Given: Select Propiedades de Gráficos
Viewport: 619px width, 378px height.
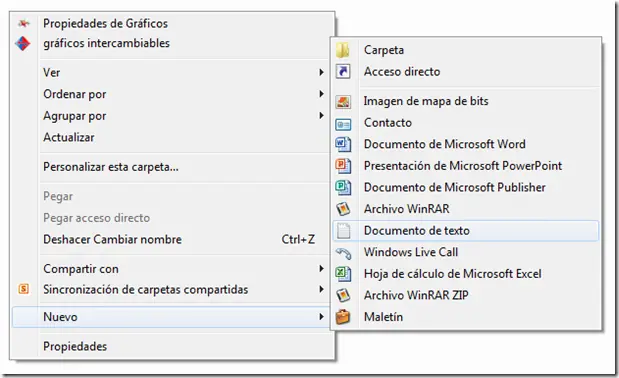Looking at the screenshot, I should click(x=105, y=24).
